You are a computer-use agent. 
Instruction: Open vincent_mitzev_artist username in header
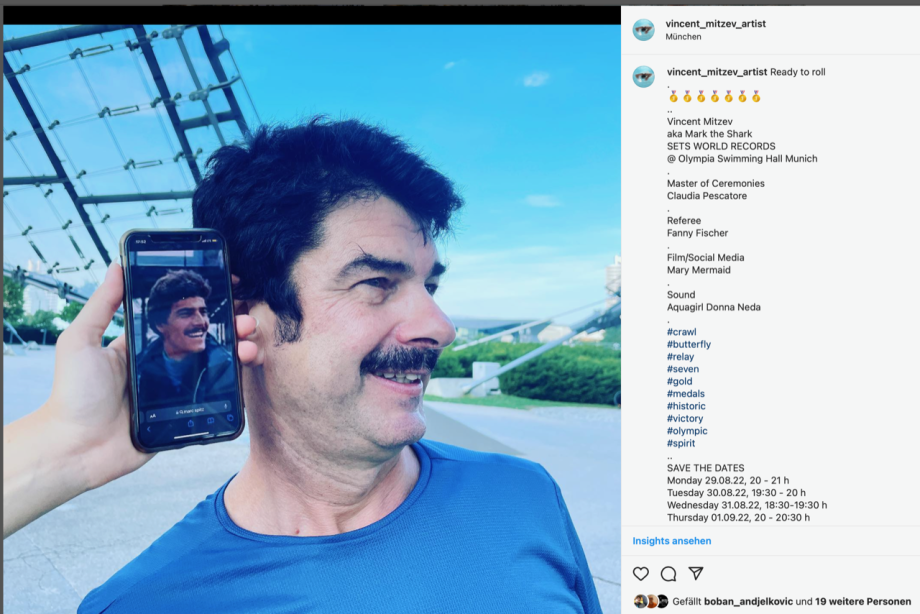[x=715, y=23]
